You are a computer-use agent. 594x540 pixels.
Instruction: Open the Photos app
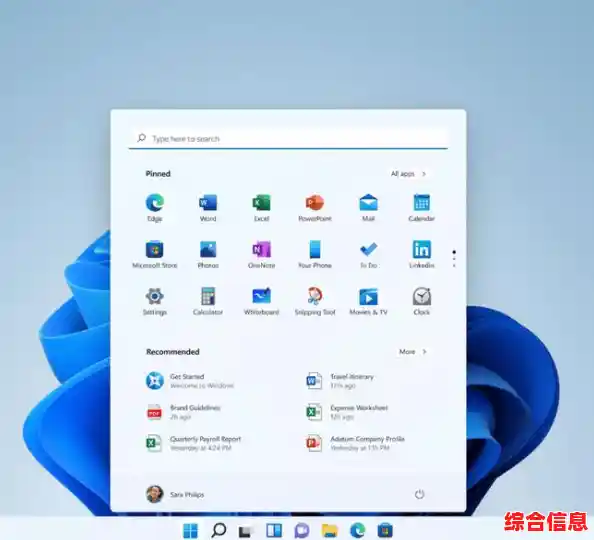[208, 255]
